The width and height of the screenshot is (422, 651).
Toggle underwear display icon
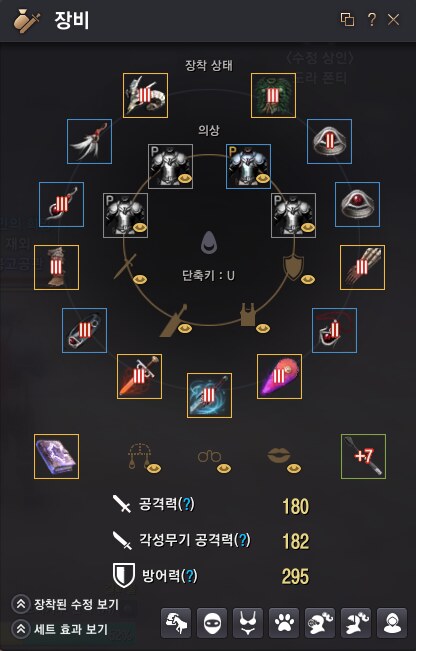coord(248,623)
